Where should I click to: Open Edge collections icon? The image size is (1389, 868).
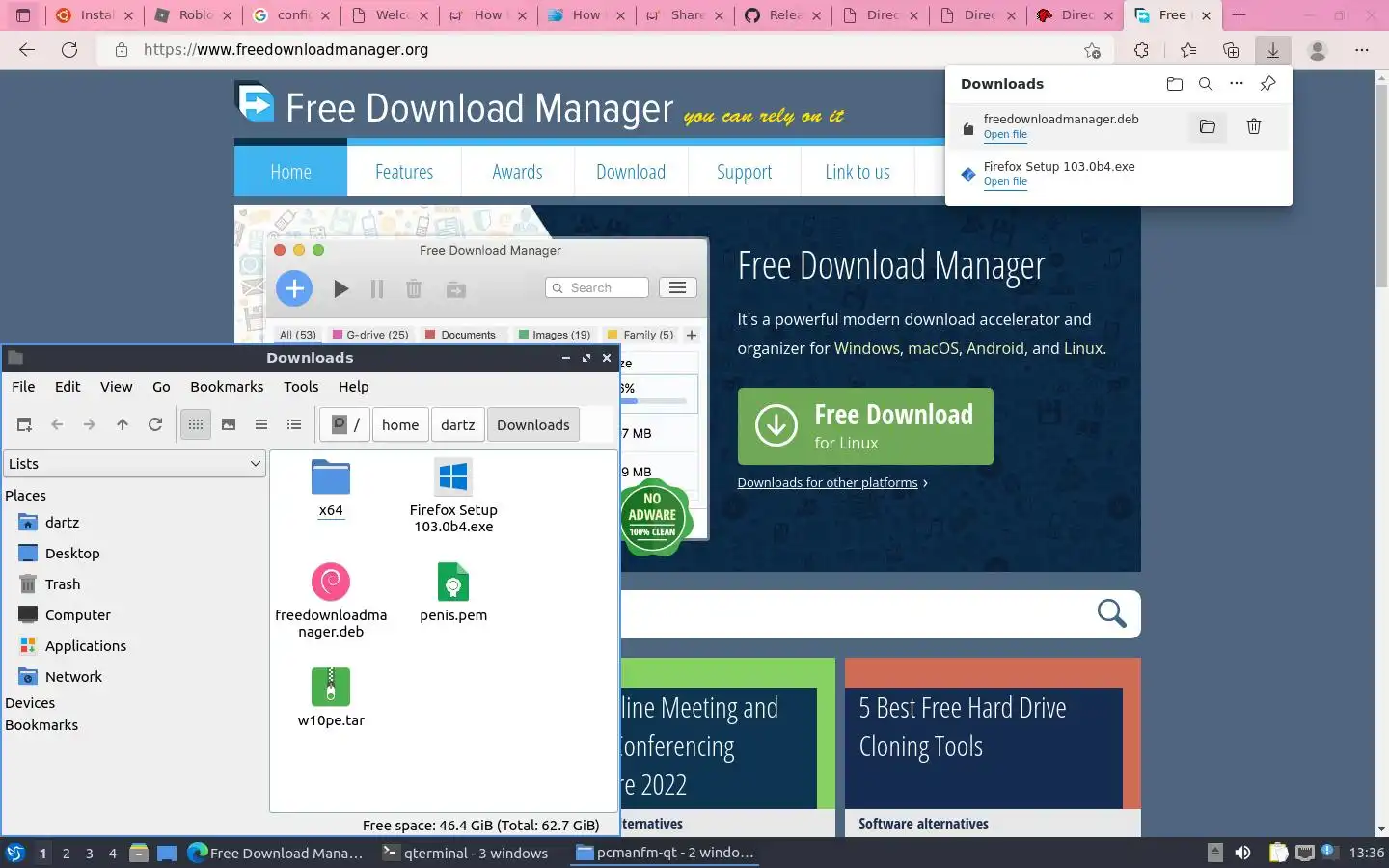(x=1231, y=50)
